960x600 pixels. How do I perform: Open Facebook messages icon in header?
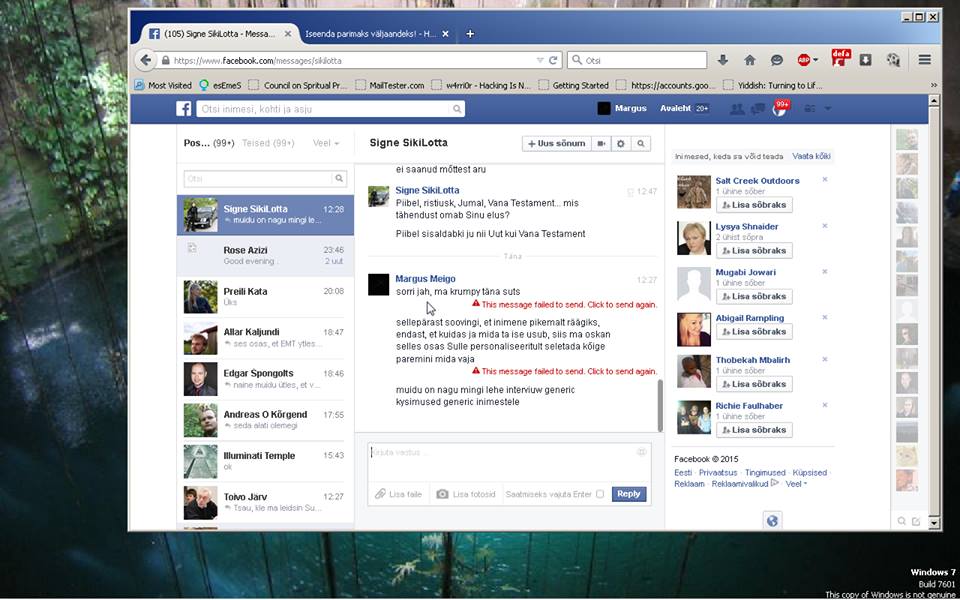click(757, 109)
